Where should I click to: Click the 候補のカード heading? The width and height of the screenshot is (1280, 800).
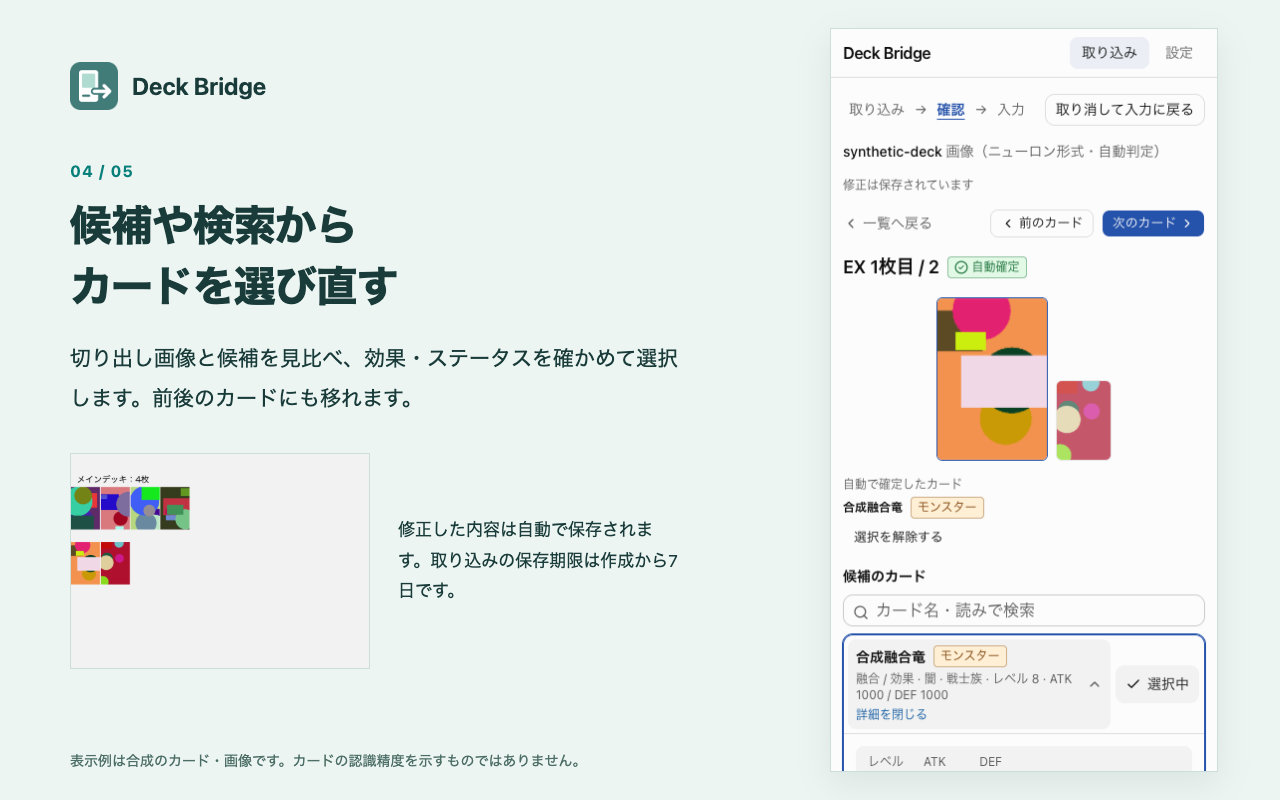[884, 576]
